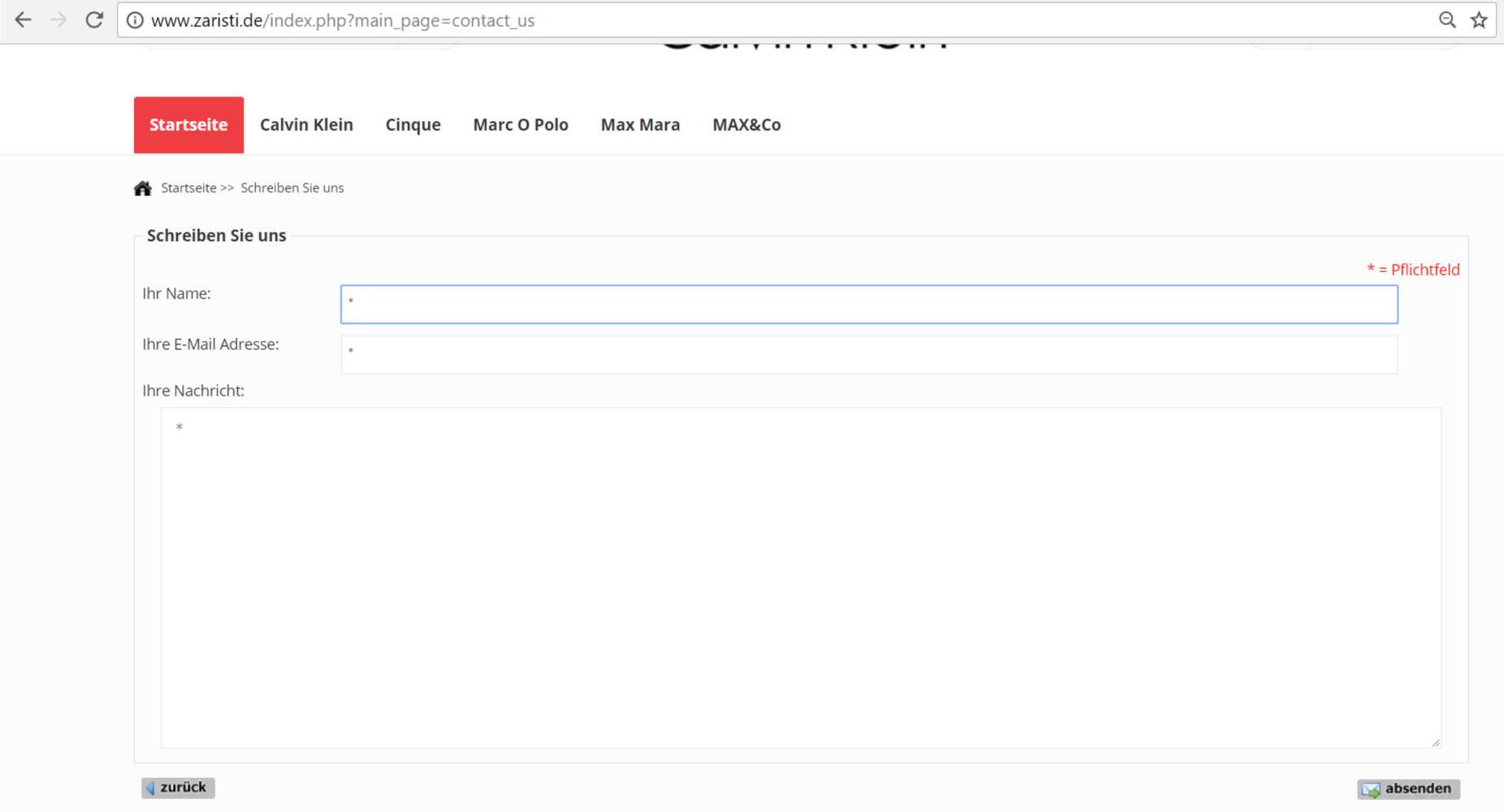Click the browser back arrow
The width and height of the screenshot is (1504, 812).
[23, 20]
